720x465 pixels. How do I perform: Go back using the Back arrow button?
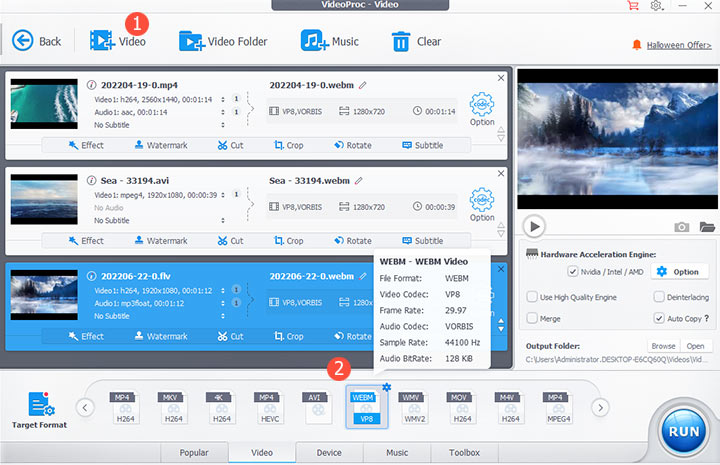click(36, 41)
